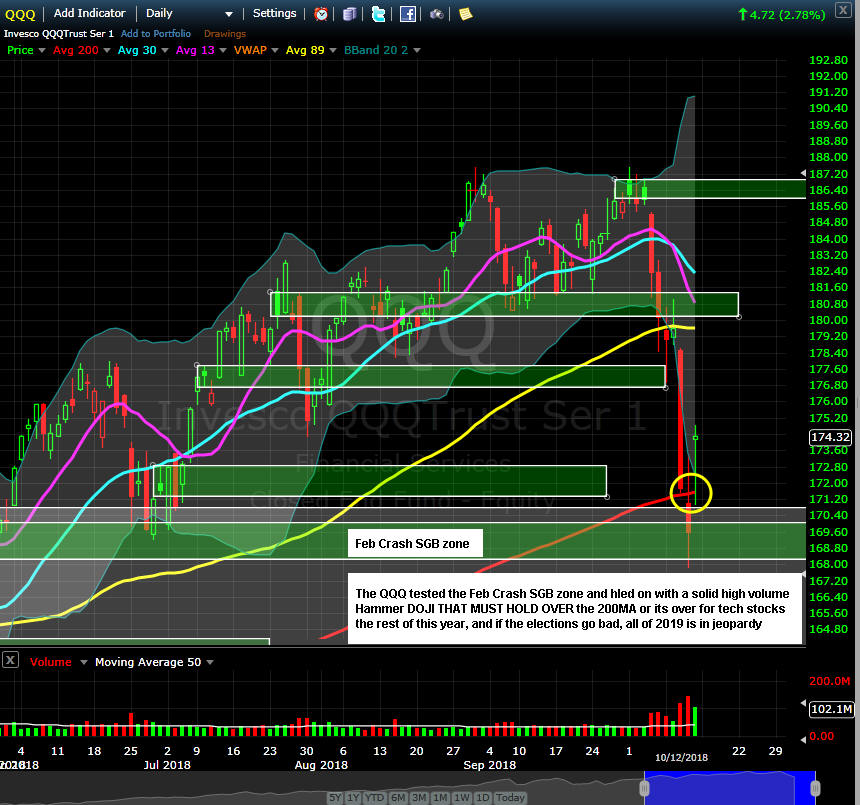The image size is (860, 805).
Task: Click the QQQ ticker symbol field
Action: pyautogui.click(x=21, y=14)
